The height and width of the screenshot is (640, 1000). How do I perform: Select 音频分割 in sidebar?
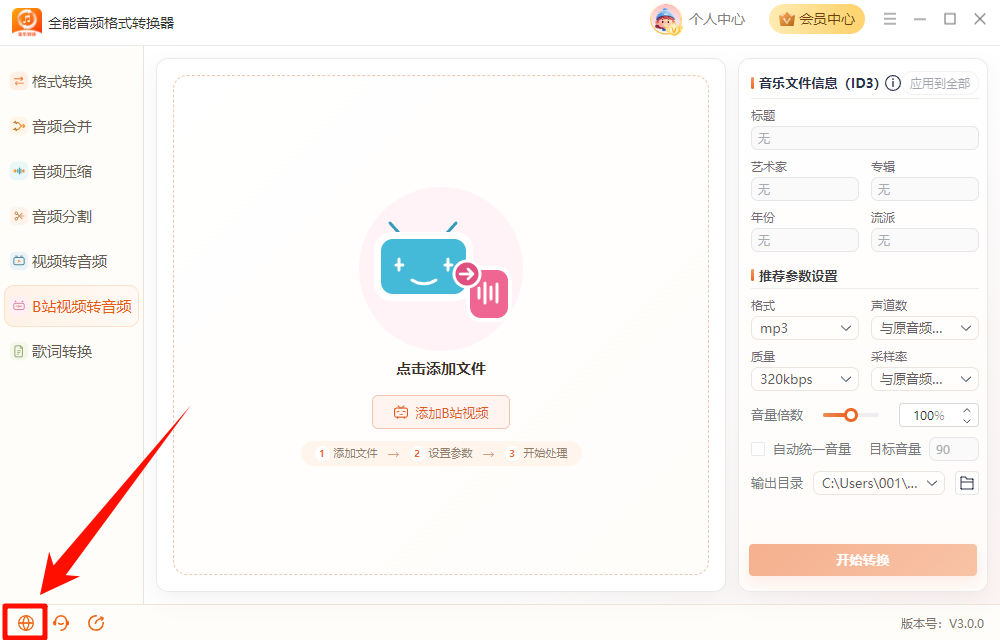(71, 216)
